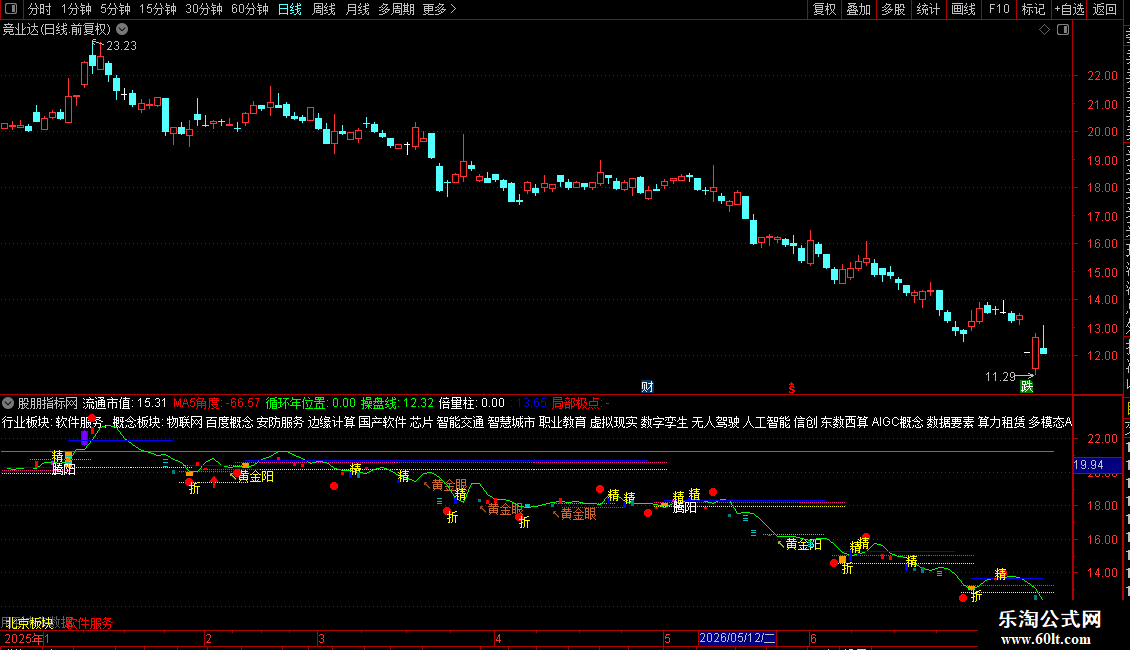Viewport: 1130px width, 650px height.
Task: Click the 边缘计算 concept label
Action: [331, 422]
